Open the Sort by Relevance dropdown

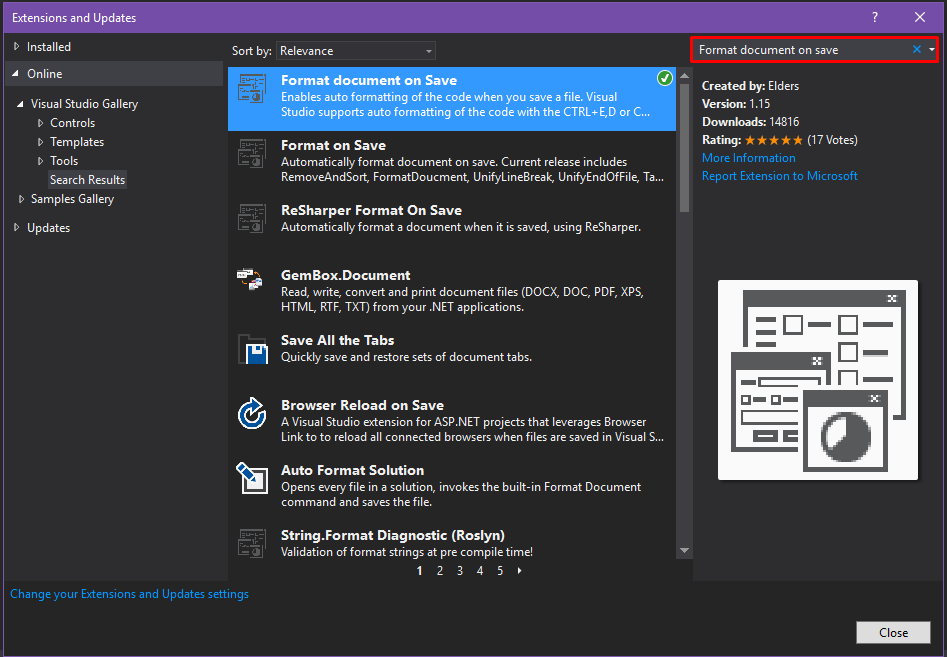click(356, 51)
